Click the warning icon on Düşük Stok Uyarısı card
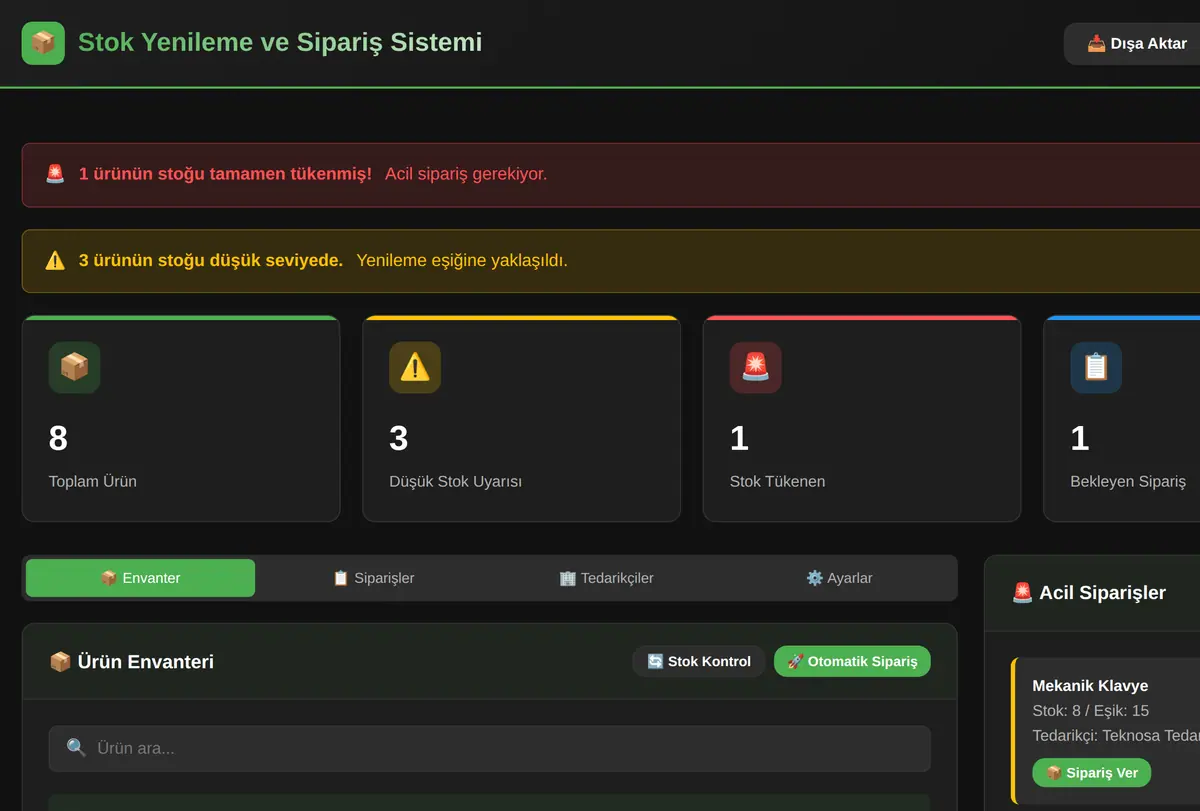The height and width of the screenshot is (811, 1200). (x=415, y=368)
